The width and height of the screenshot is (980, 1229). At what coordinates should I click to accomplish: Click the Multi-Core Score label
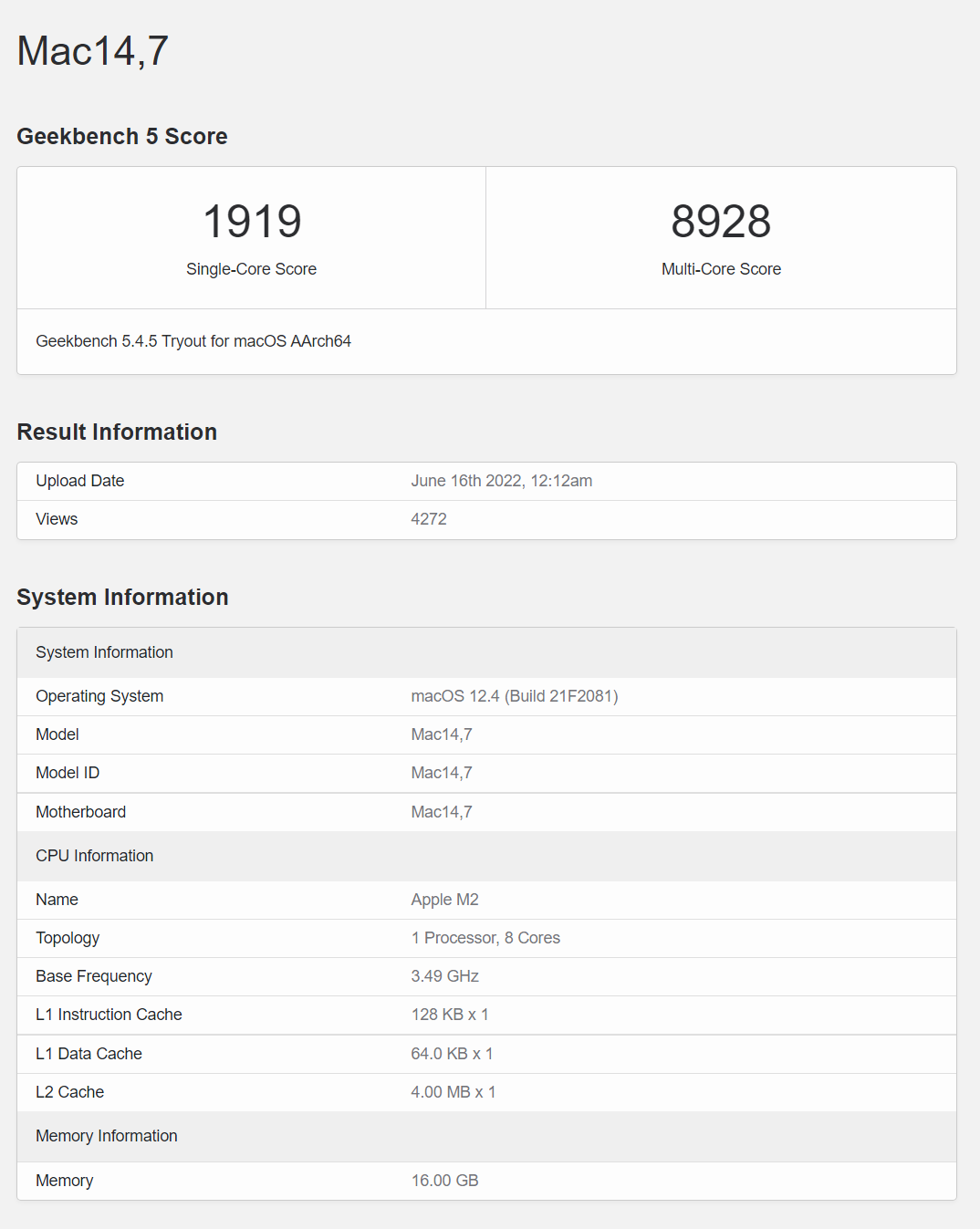tap(721, 269)
